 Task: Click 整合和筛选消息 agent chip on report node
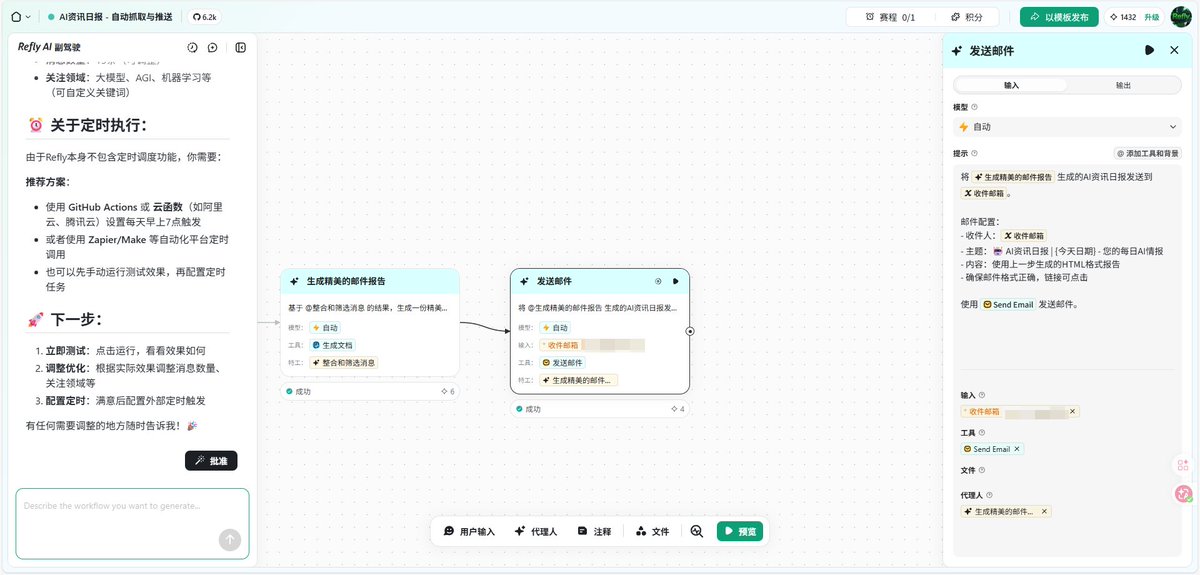point(344,363)
